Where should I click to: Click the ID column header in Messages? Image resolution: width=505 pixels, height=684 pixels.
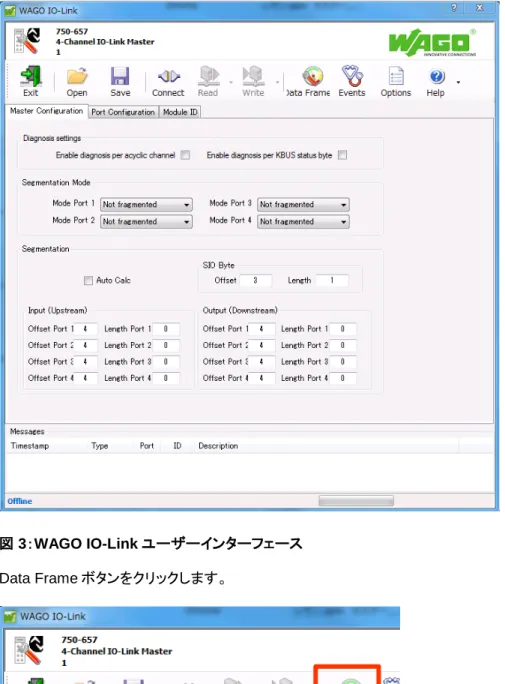(177, 446)
